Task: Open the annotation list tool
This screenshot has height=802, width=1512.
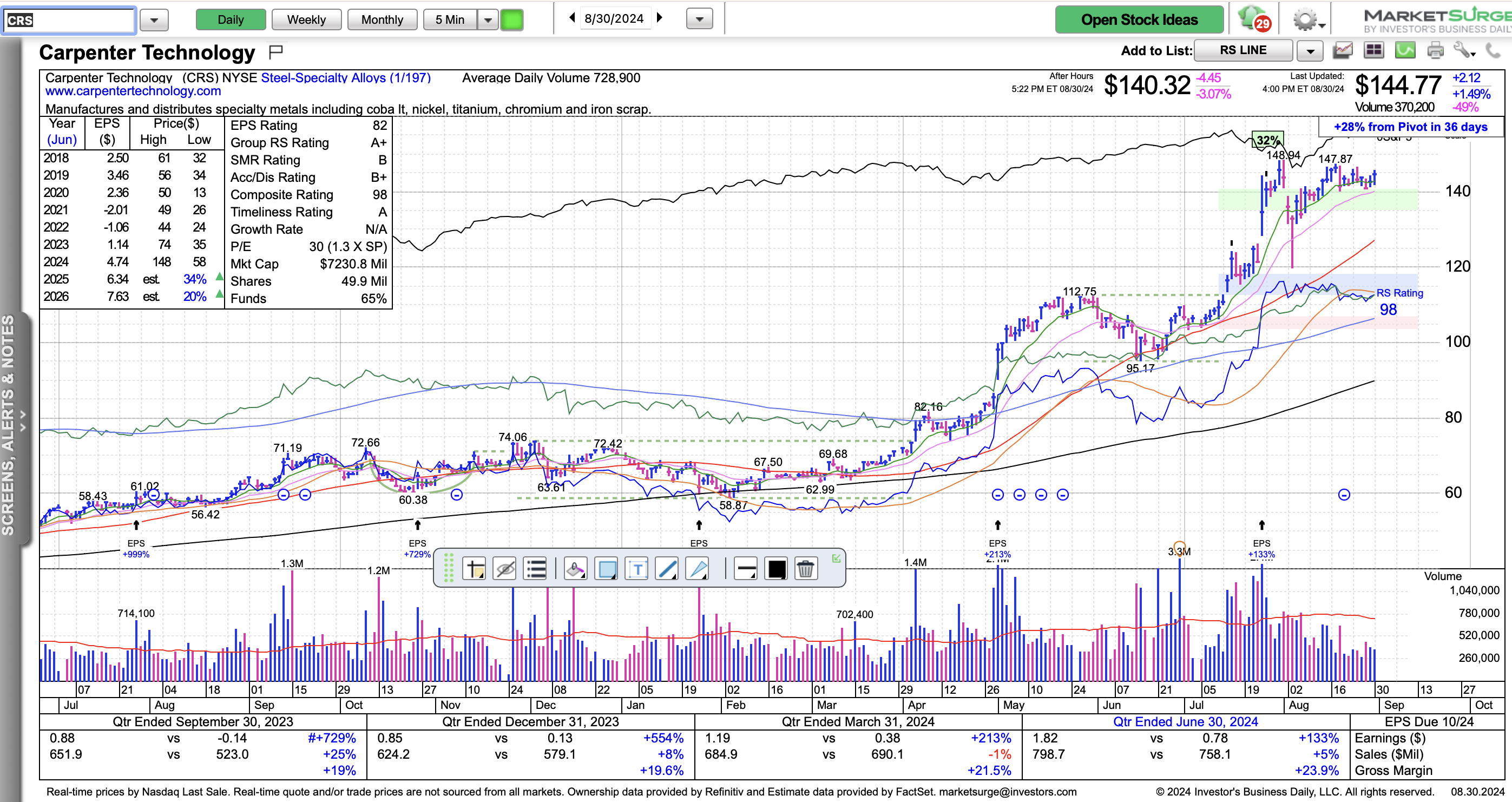Action: click(x=535, y=568)
